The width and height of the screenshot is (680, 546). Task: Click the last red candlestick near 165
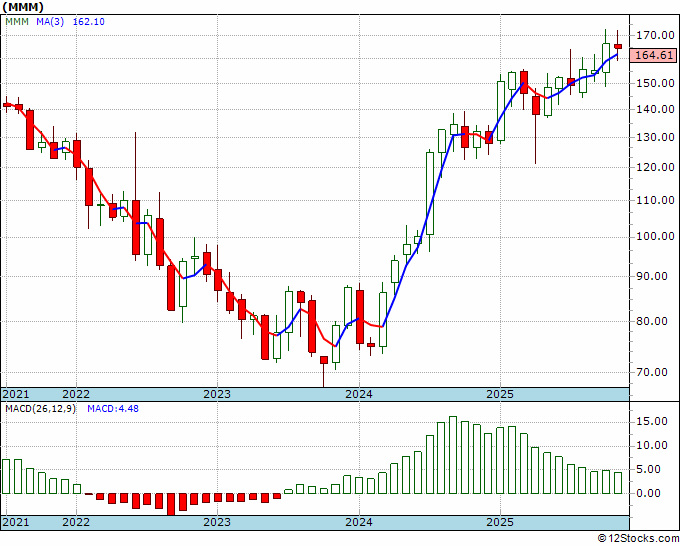618,46
